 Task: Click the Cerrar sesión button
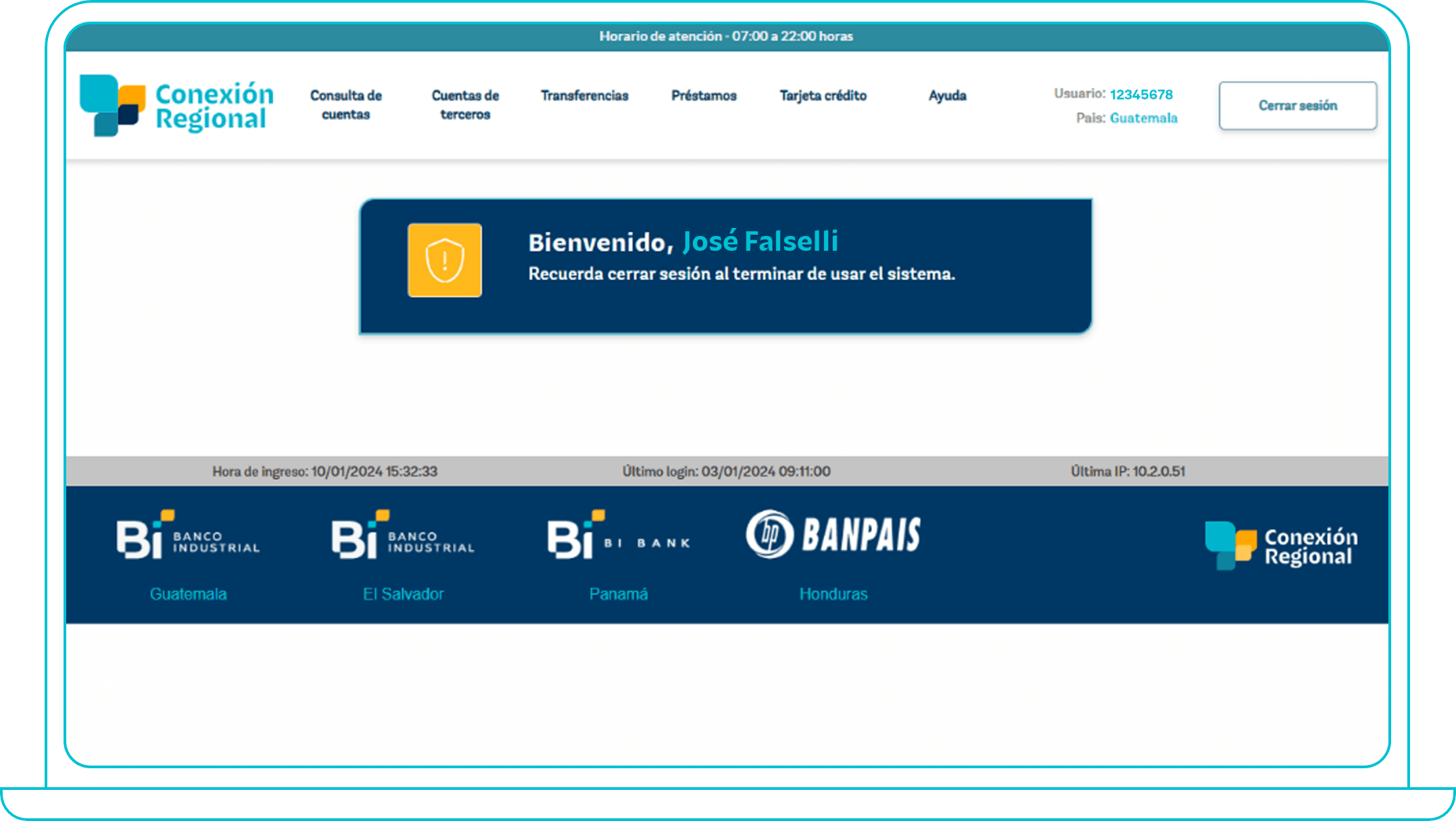pos(1297,105)
